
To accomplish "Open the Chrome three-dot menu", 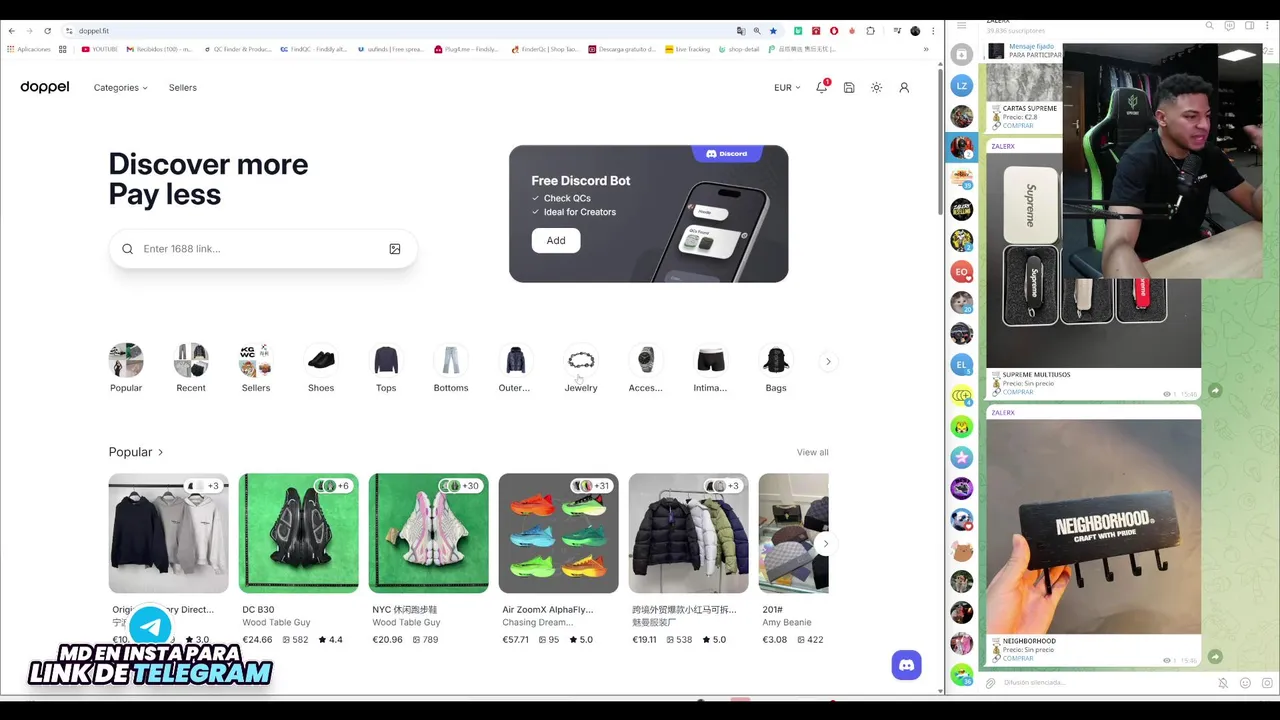I will click(x=933, y=31).
